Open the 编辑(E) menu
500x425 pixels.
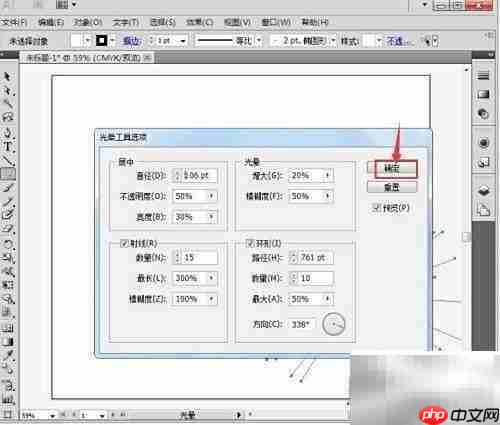(51, 22)
